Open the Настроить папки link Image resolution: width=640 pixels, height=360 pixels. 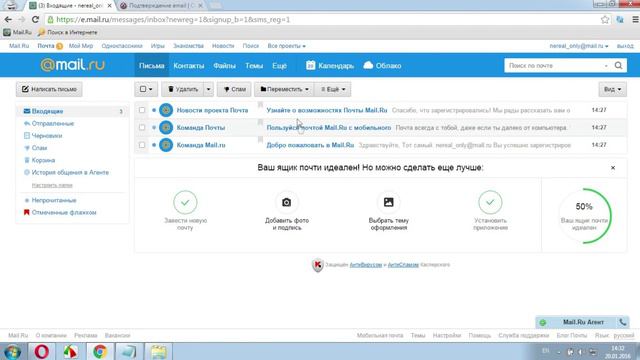52,185
